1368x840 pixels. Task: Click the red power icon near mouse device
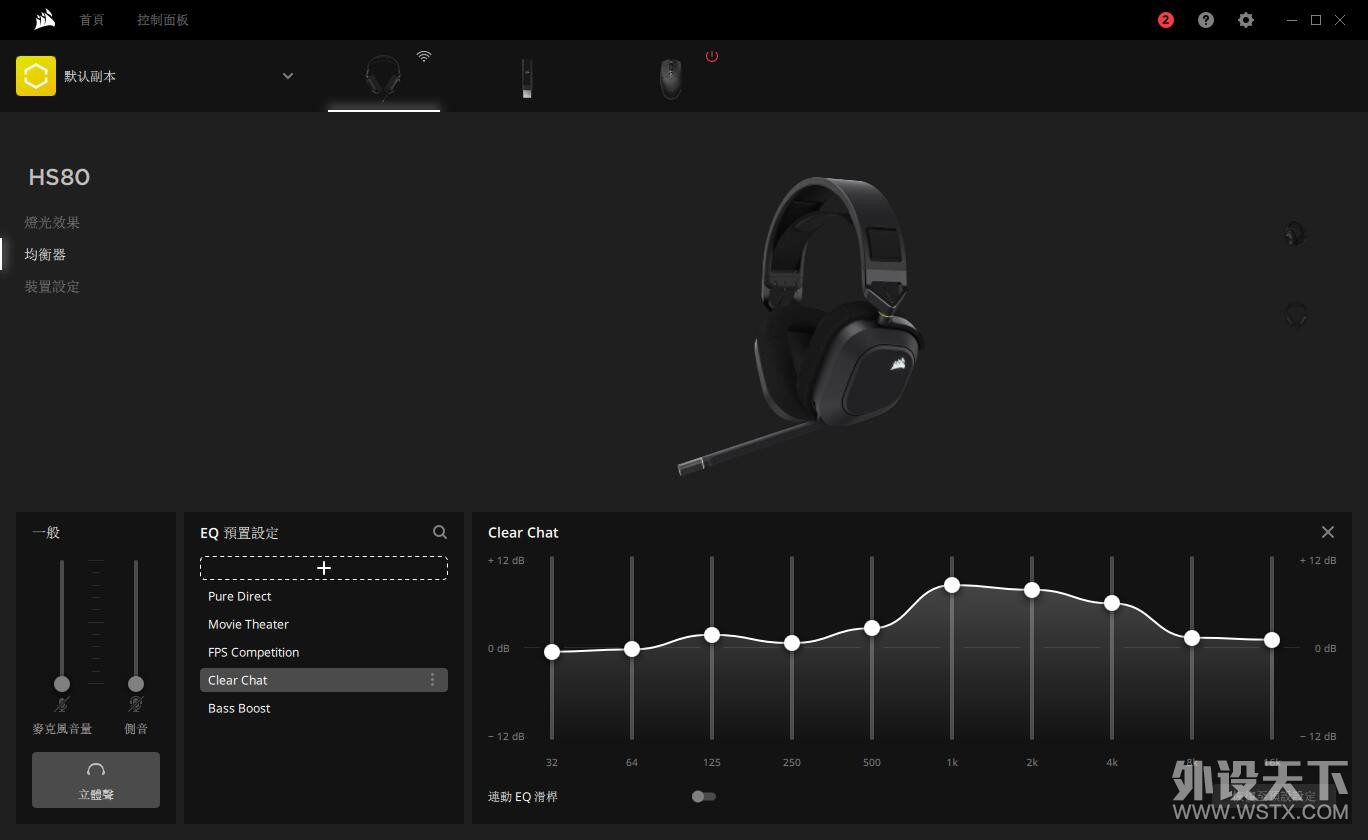tap(712, 56)
